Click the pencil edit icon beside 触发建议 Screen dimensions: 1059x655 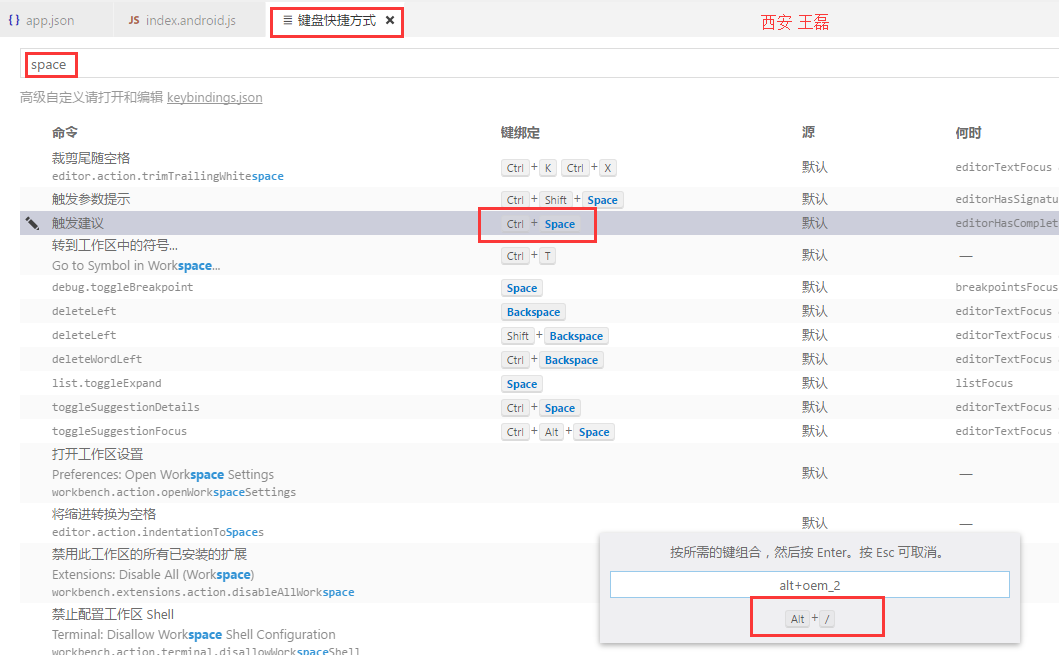point(32,223)
